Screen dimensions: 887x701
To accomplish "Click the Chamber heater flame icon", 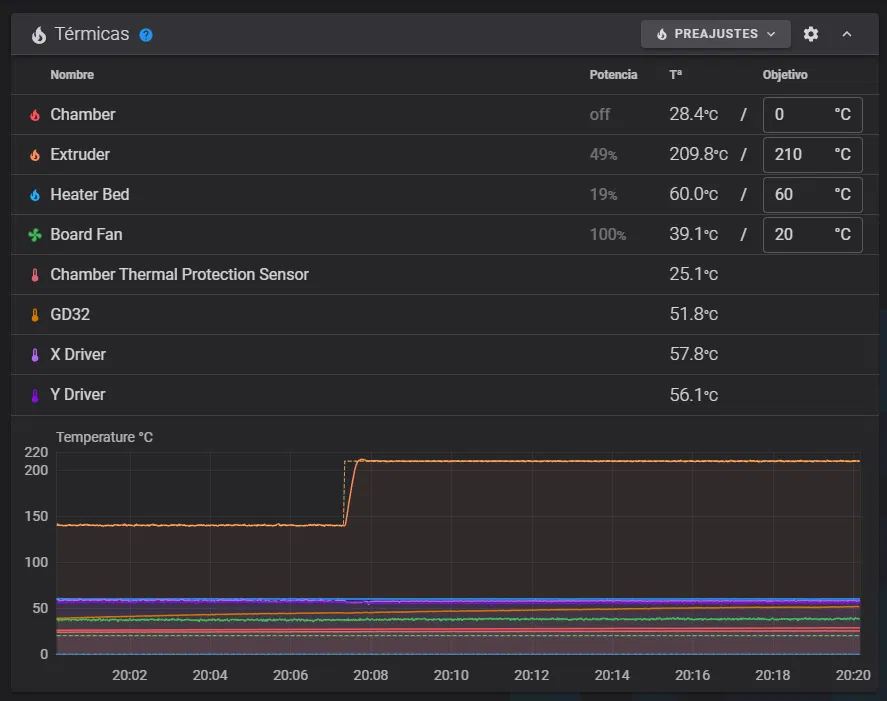I will coord(35,115).
